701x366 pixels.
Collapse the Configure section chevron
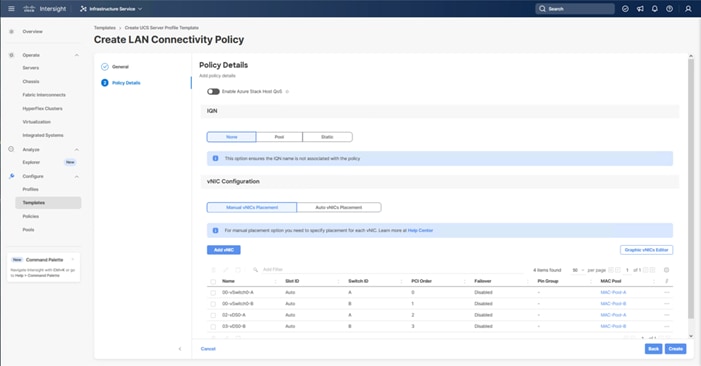point(76,177)
